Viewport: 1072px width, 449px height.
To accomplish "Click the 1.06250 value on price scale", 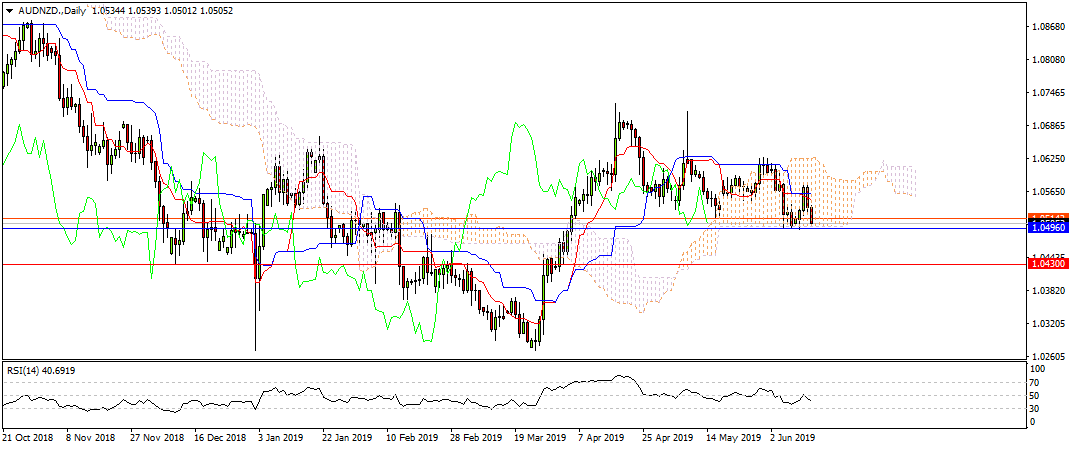I will (x=1048, y=159).
